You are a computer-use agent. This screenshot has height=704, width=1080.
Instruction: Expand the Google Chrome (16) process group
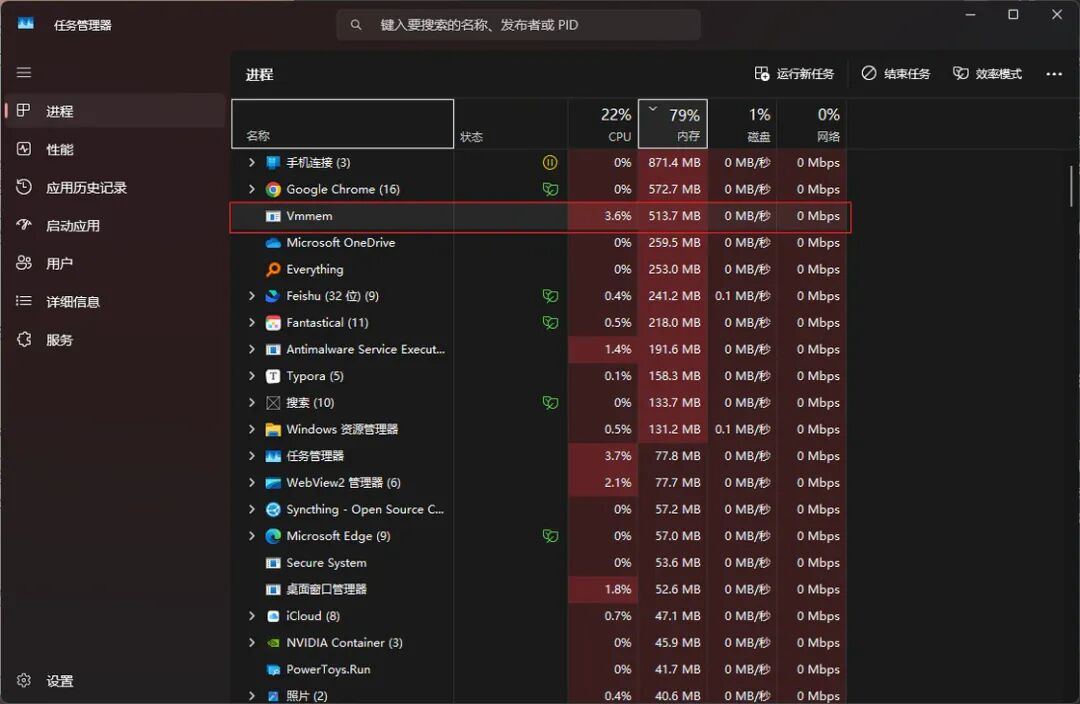(x=252, y=189)
